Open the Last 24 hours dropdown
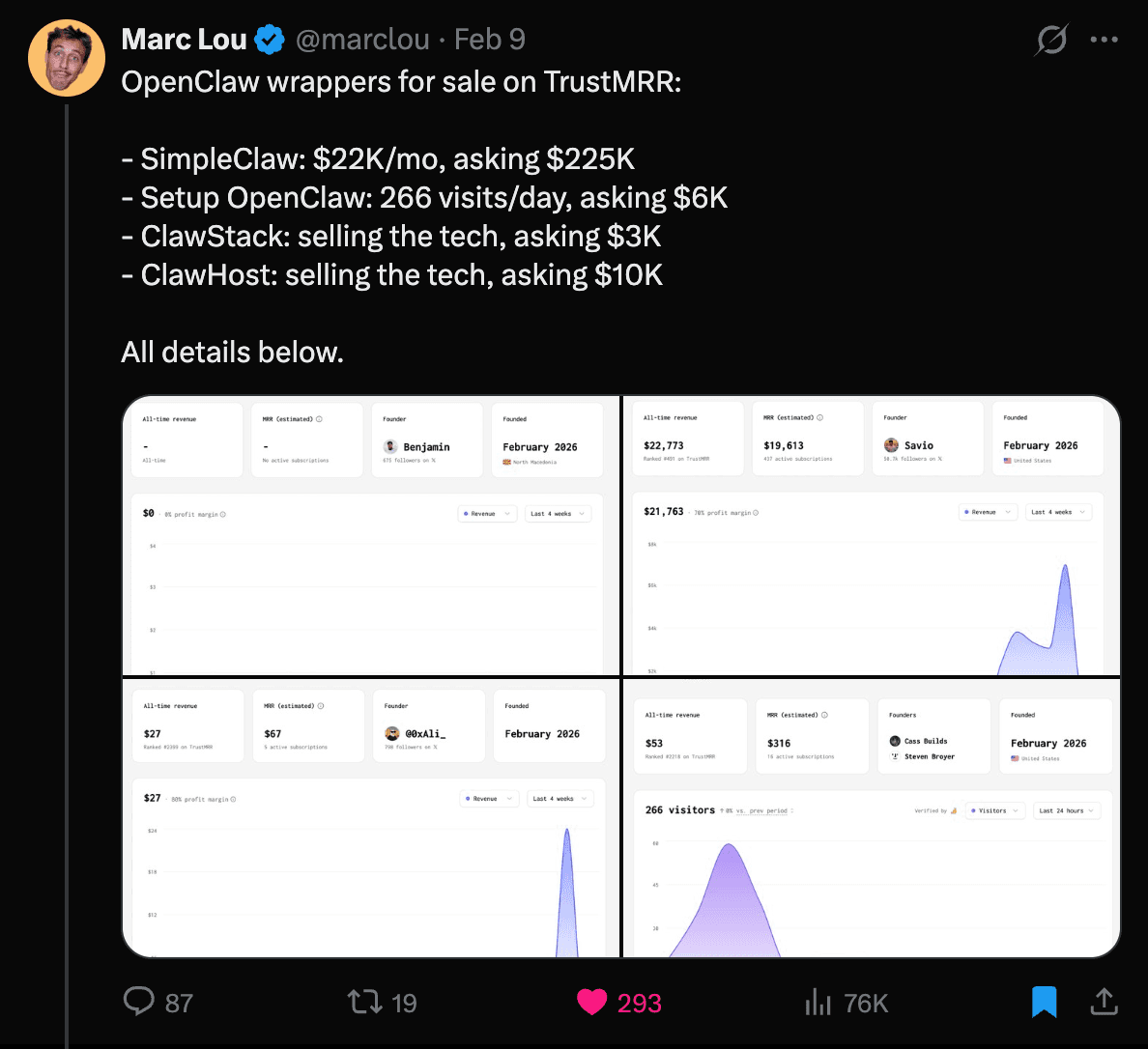This screenshot has height=1049, width=1148. 1067,810
